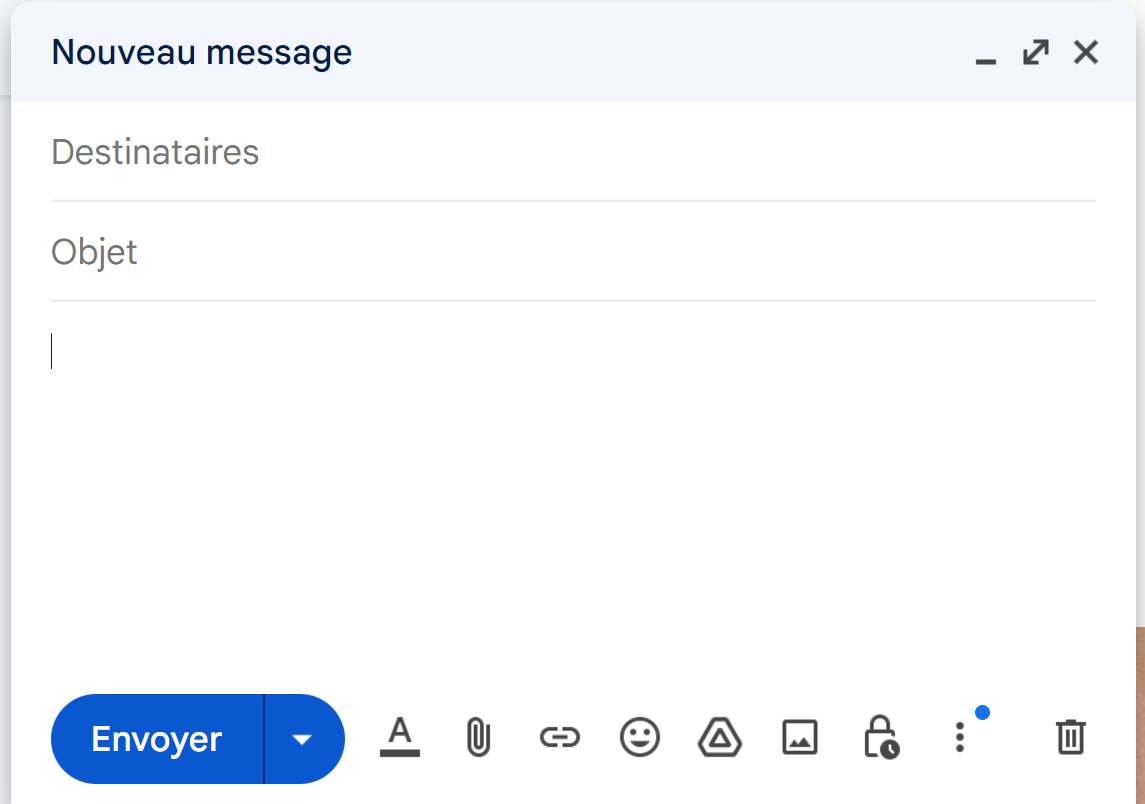Screen dimensions: 1145x804
Task: Open the emoji picker
Action: (x=640, y=738)
